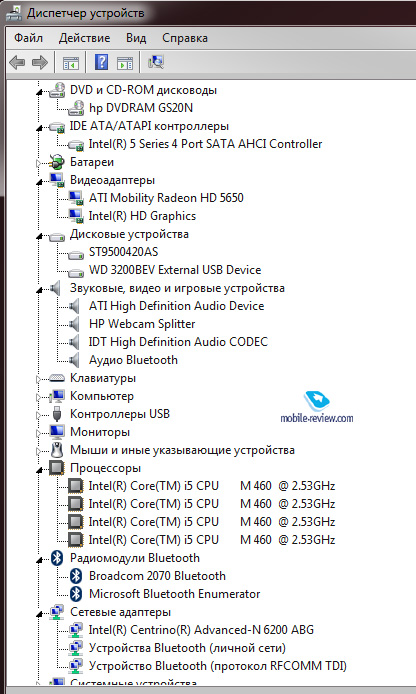Click the HP Webcam Splitter speaker icon
Viewport: 416px width, 694px height.
click(x=74, y=324)
